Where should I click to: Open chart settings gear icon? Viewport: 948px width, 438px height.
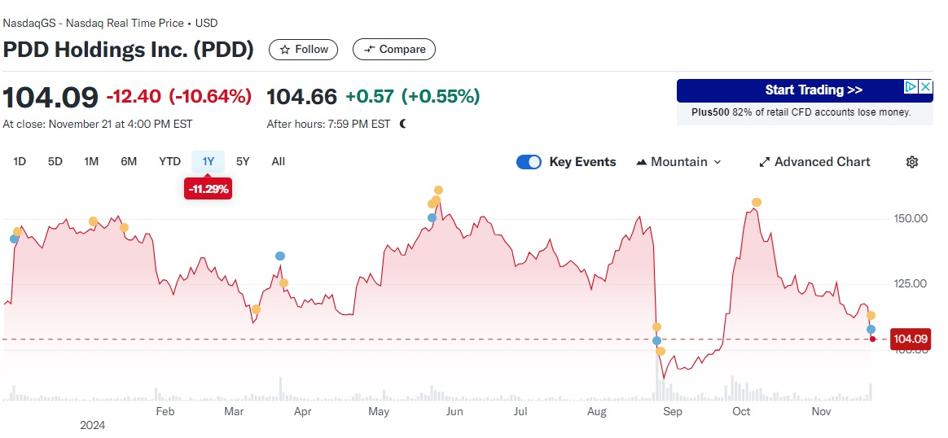(x=912, y=162)
